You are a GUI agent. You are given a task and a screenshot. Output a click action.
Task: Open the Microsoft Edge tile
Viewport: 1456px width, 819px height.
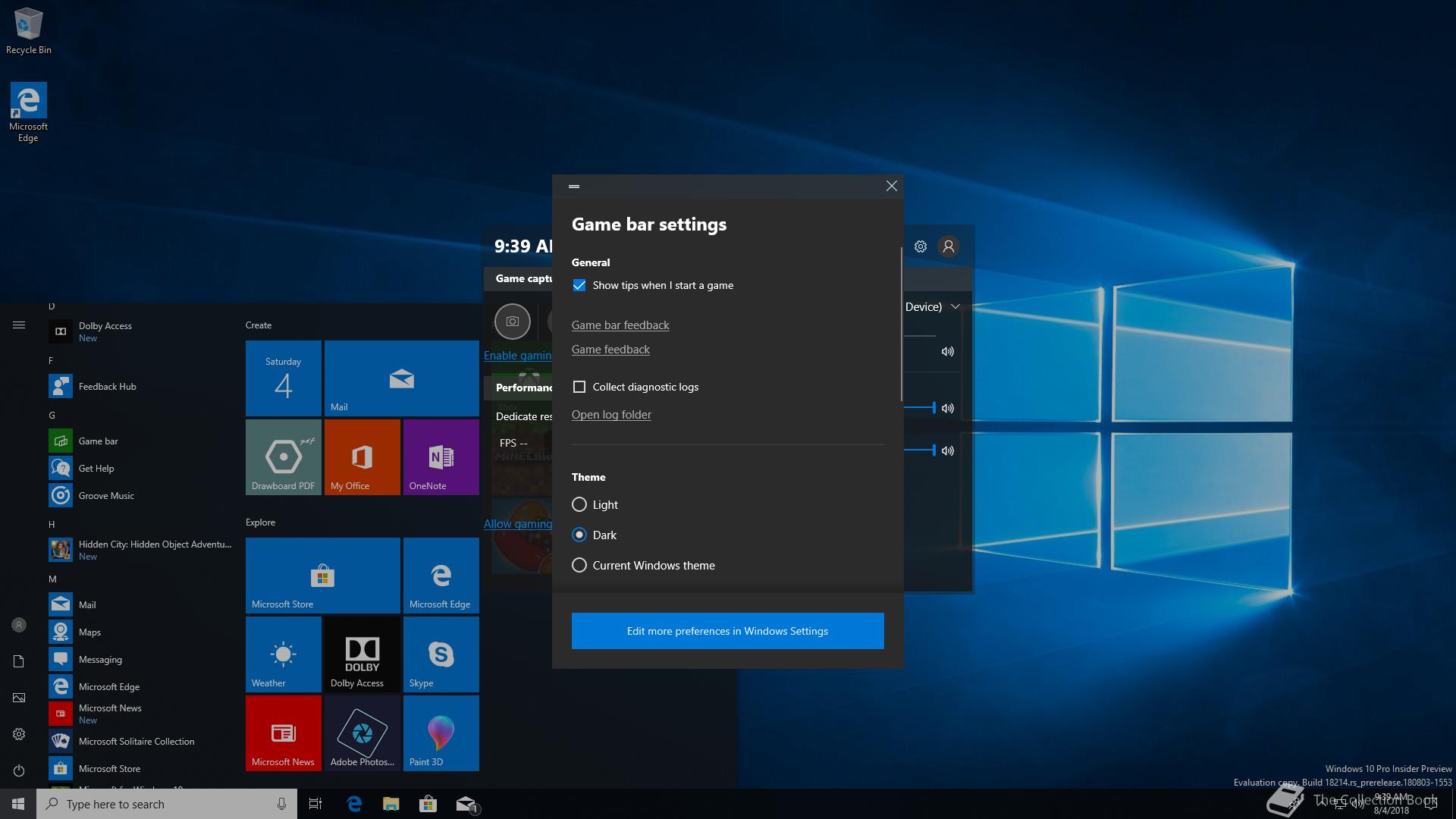[441, 575]
